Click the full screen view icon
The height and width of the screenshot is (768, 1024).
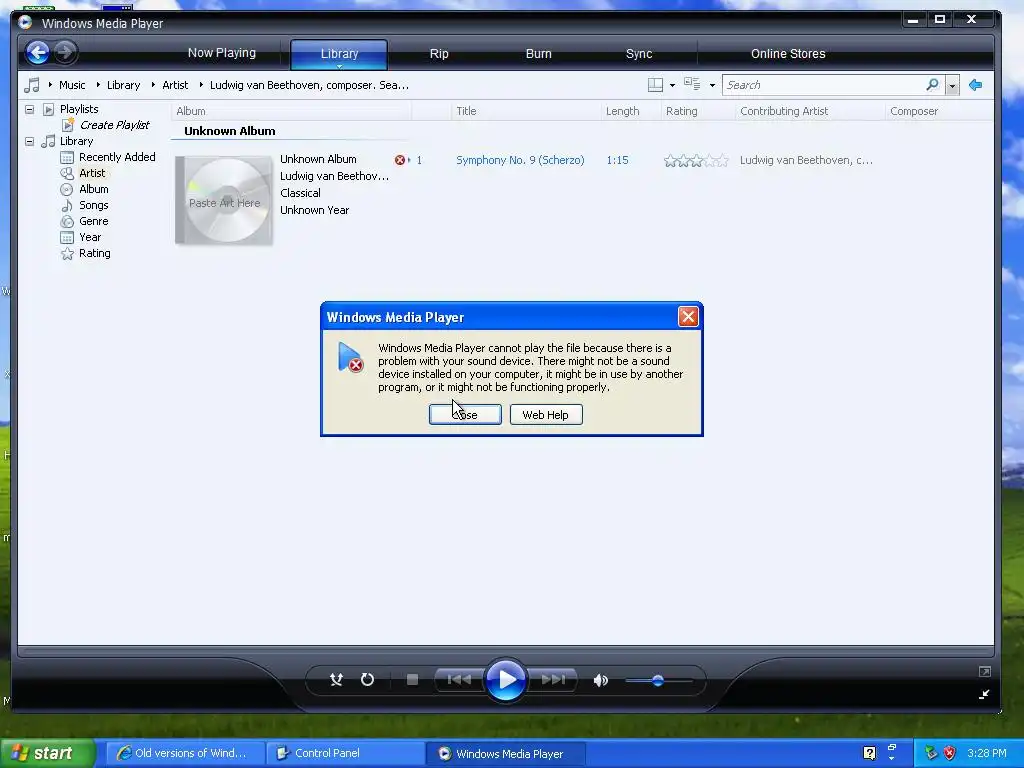[985, 671]
